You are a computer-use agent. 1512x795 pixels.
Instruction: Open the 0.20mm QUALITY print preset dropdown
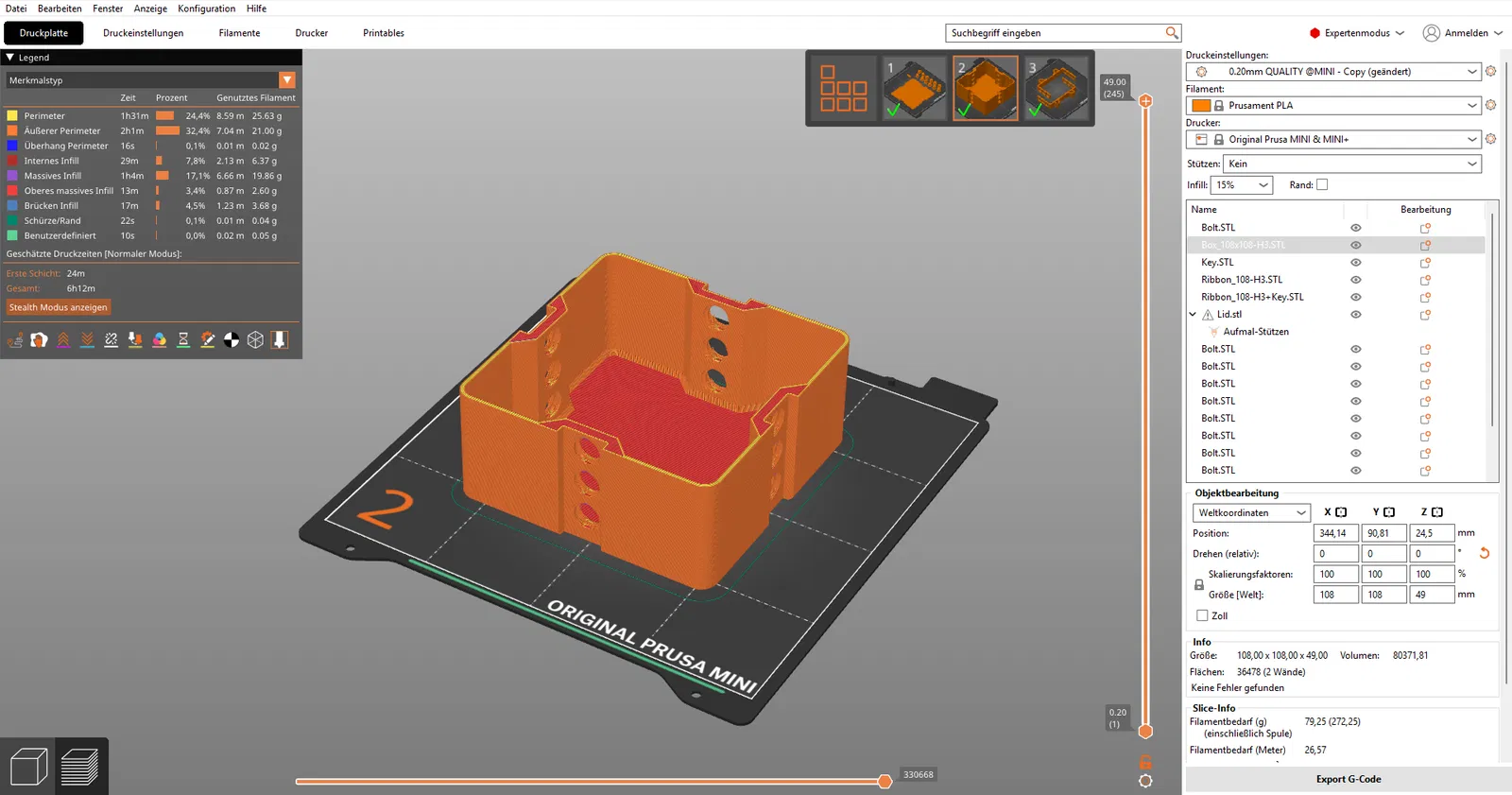coord(1333,72)
